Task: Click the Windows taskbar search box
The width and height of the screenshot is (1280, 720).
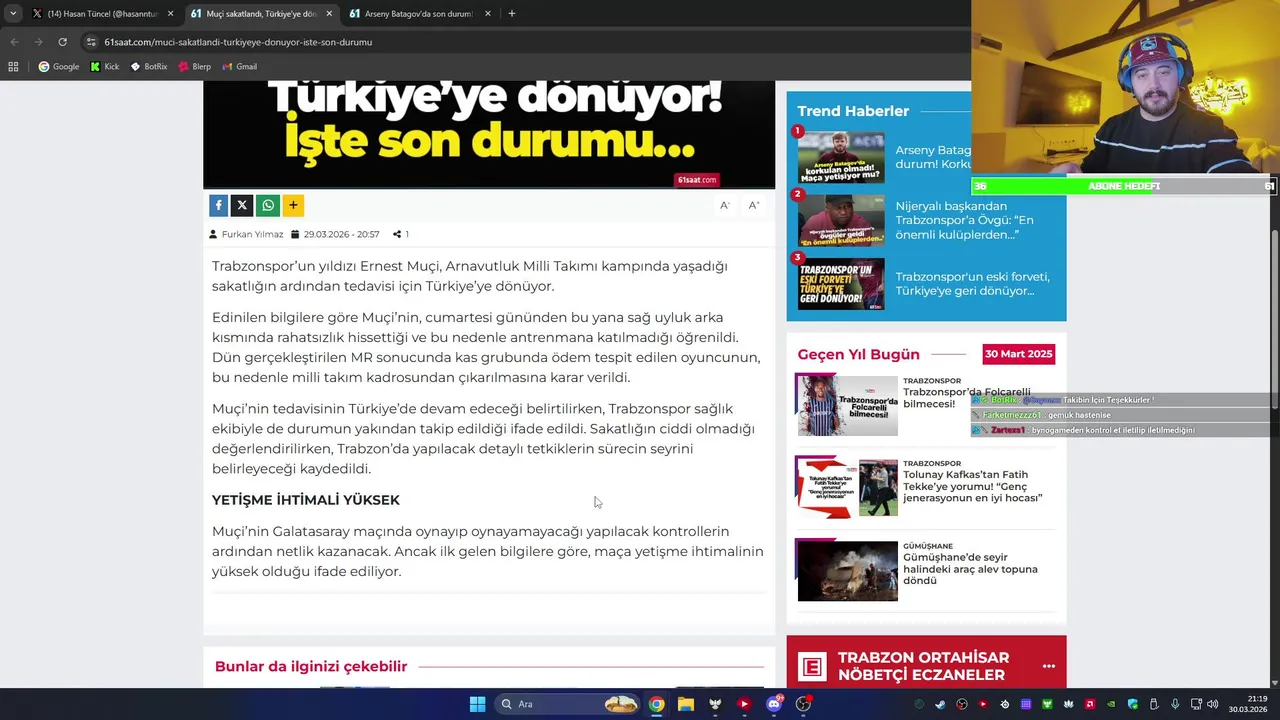Action: click(567, 704)
